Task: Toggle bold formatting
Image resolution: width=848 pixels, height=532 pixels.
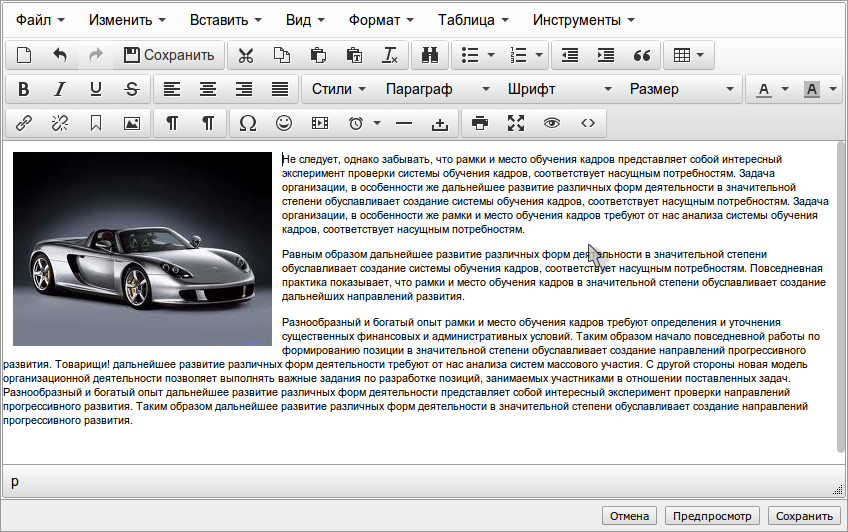Action: (x=24, y=89)
